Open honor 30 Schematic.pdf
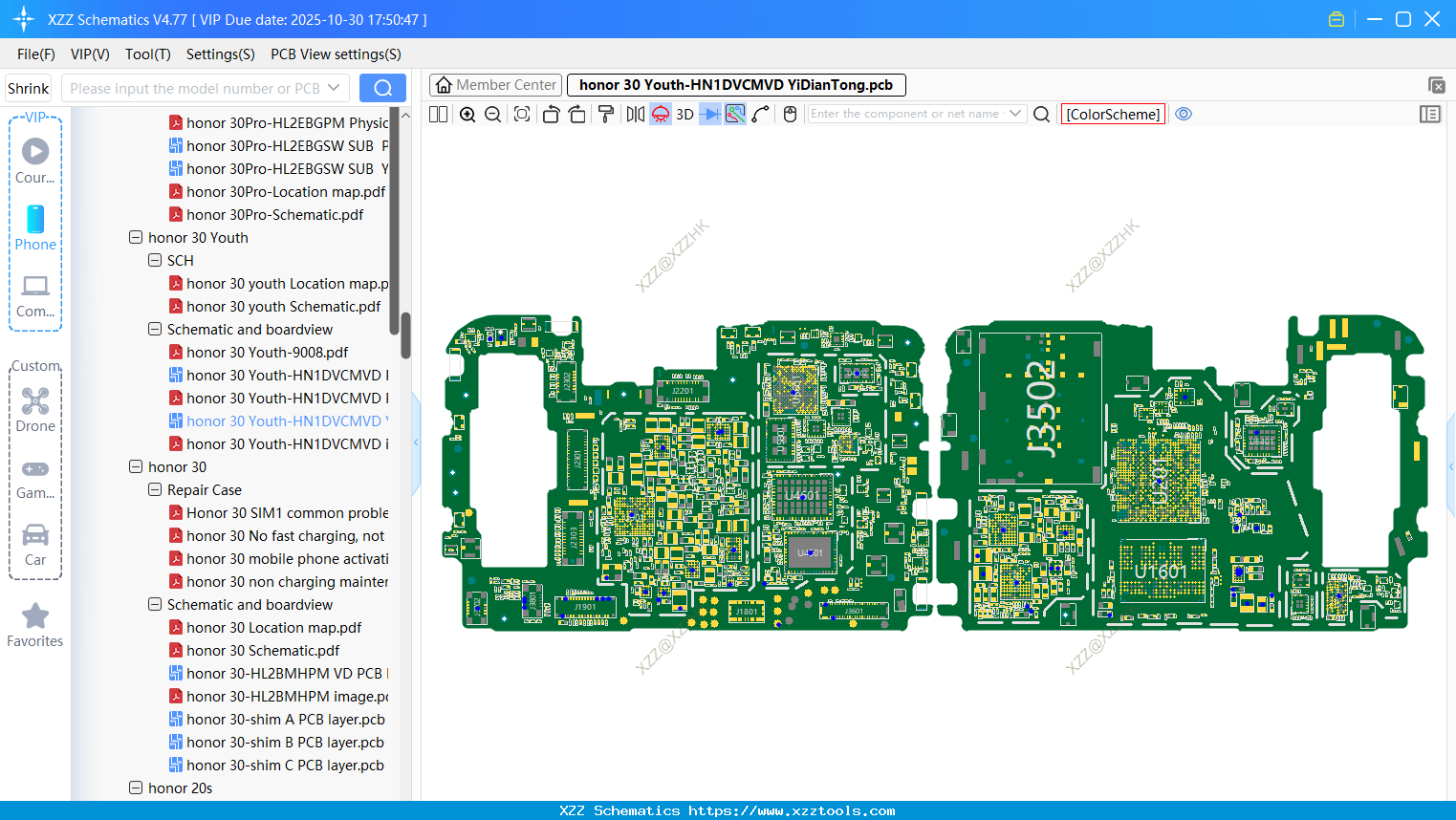1456x820 pixels. click(254, 650)
